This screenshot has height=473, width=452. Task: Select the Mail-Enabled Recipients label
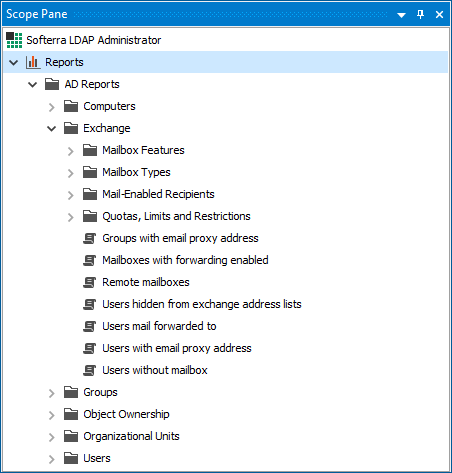[158, 194]
